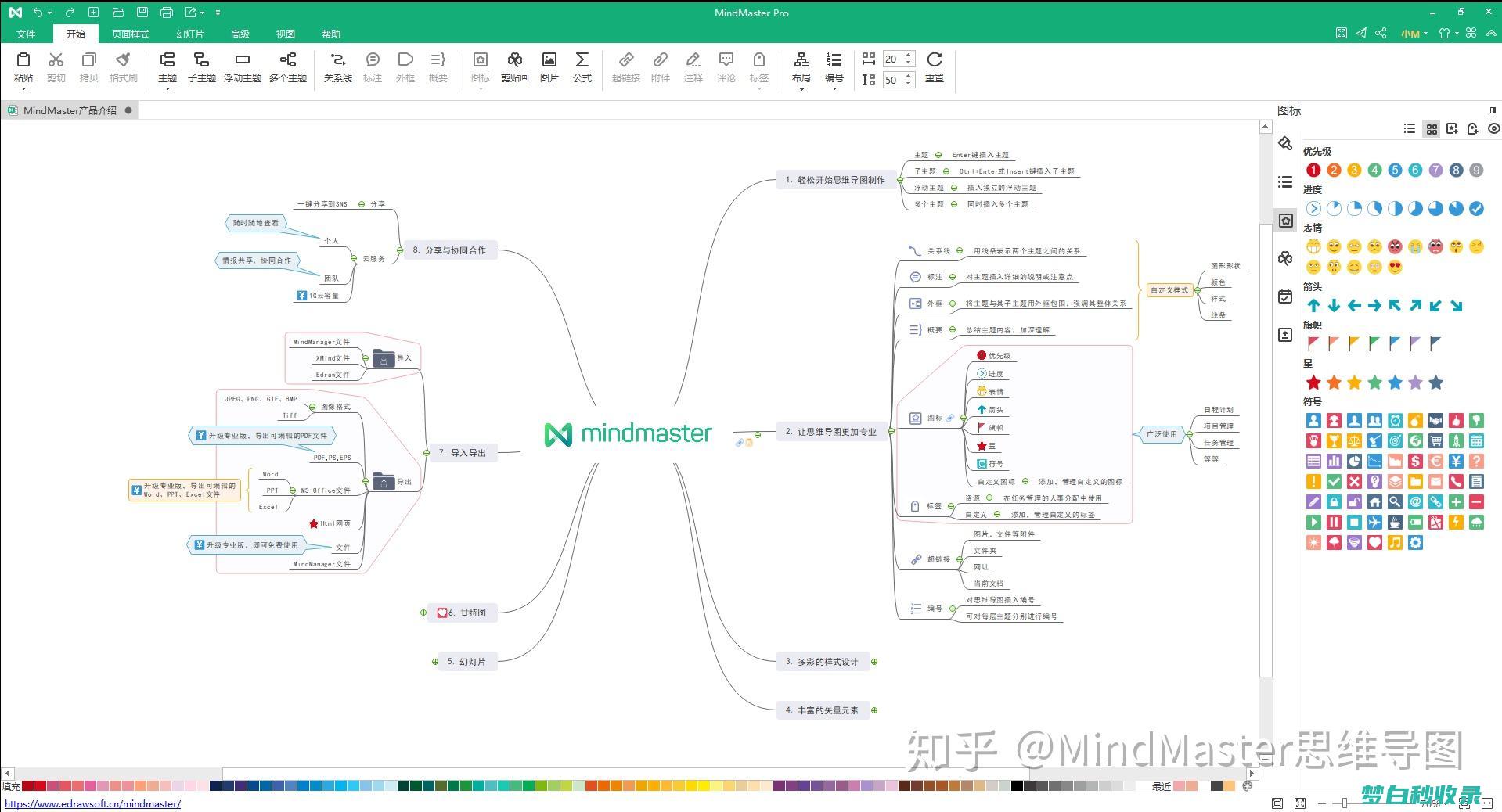Click the reset (重置) icon
The width and height of the screenshot is (1502, 812).
[x=935, y=60]
